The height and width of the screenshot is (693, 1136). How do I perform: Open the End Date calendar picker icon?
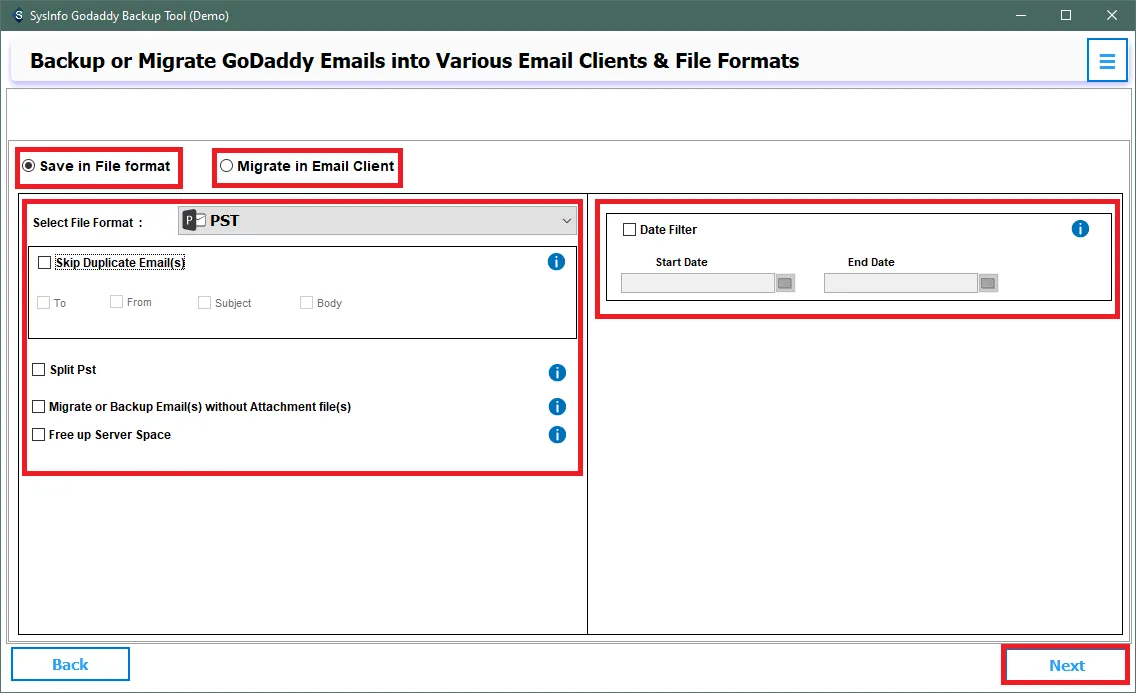(x=988, y=283)
